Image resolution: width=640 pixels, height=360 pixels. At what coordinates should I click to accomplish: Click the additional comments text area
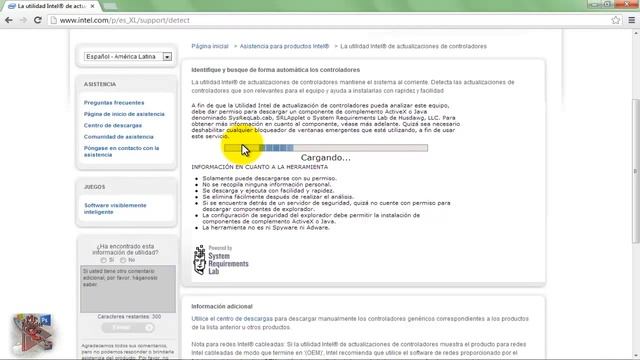[128, 289]
